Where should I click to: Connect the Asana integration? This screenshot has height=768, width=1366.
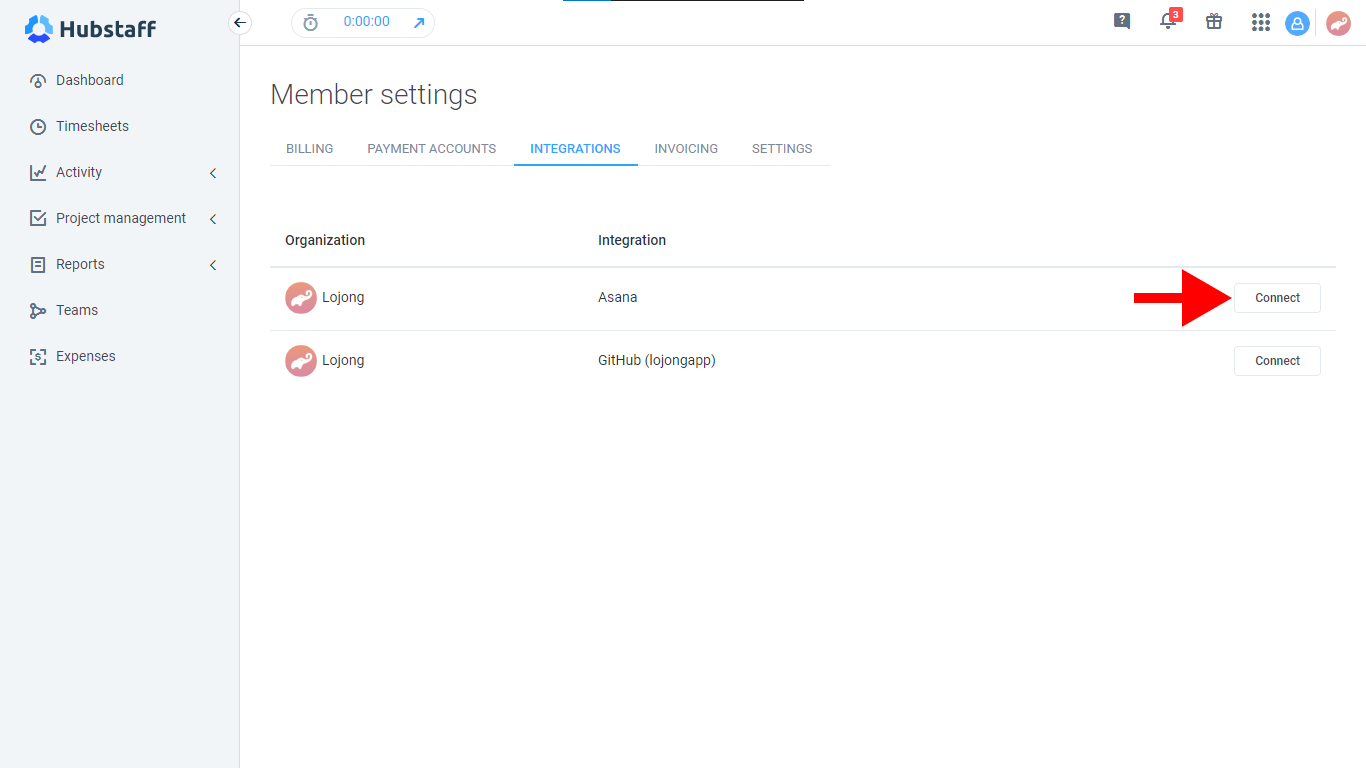pos(1277,298)
